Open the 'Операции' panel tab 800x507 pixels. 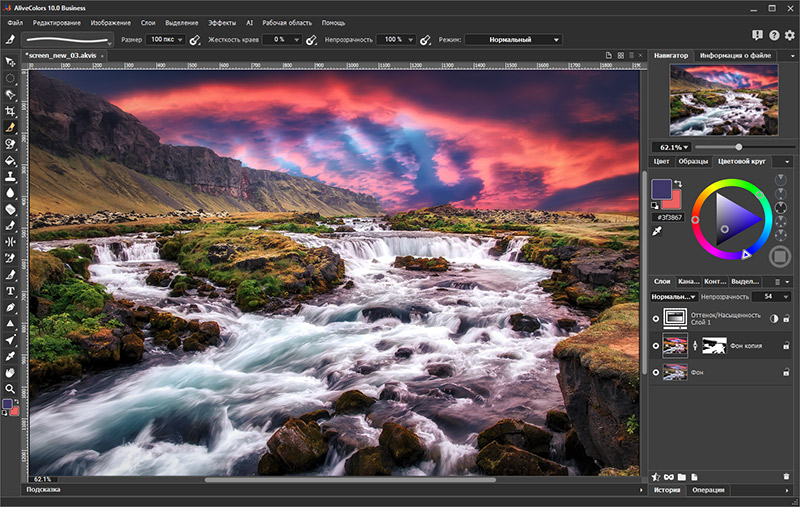pos(708,490)
